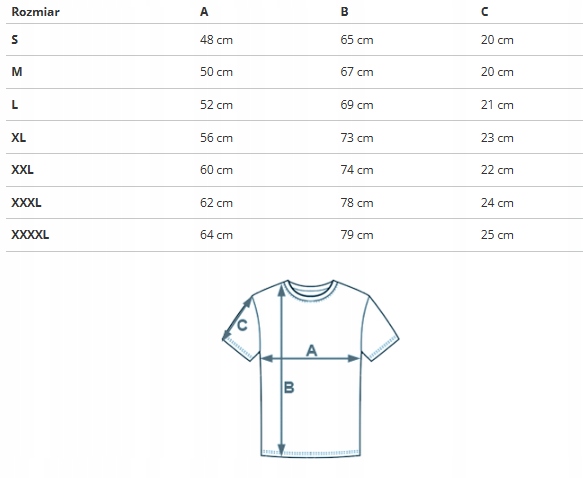Image resolution: width=583 pixels, height=478 pixels.
Task: Click the horizontal chest width arrow
Action: coord(310,359)
